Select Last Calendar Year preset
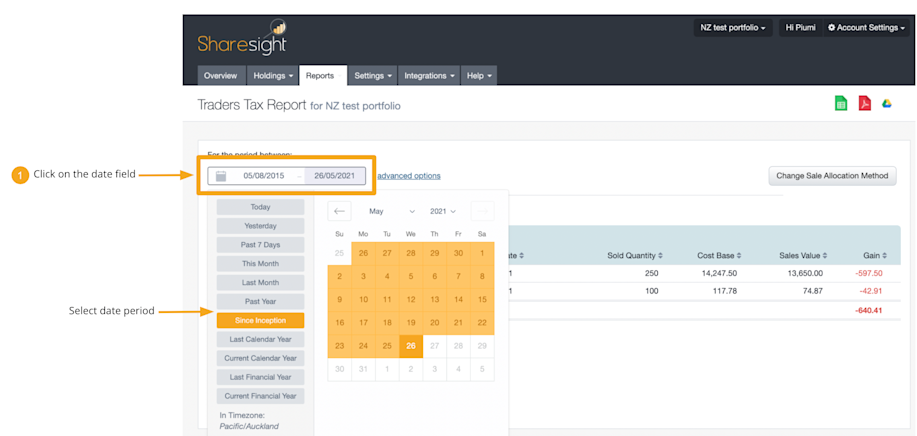Image resolution: width=917 pixels, height=436 pixels. (260, 339)
